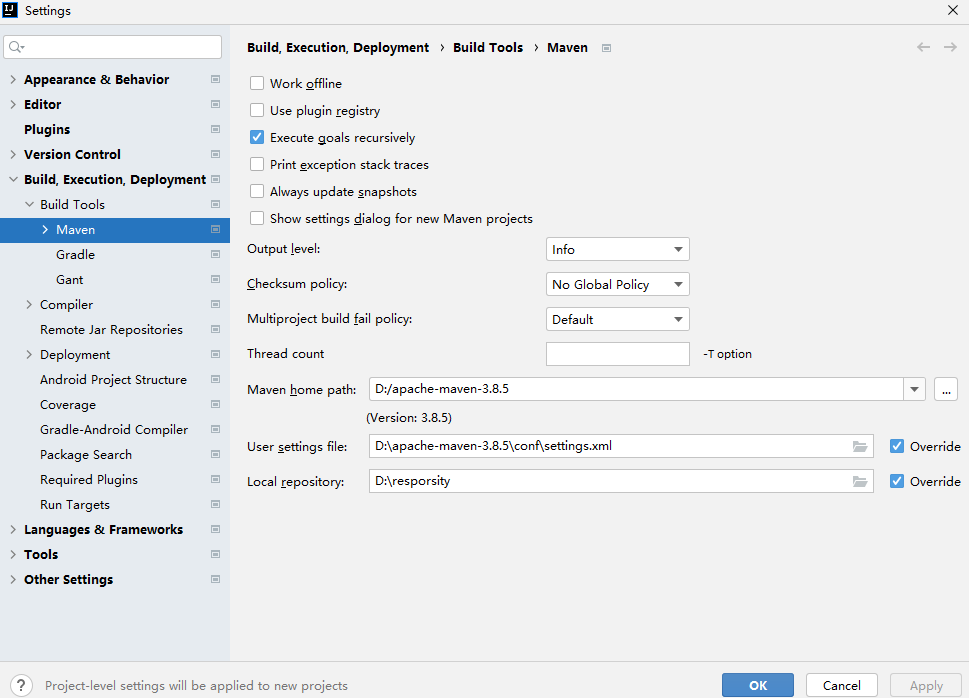
Task: Click project-level icon on the Maven row
Action: tap(215, 229)
